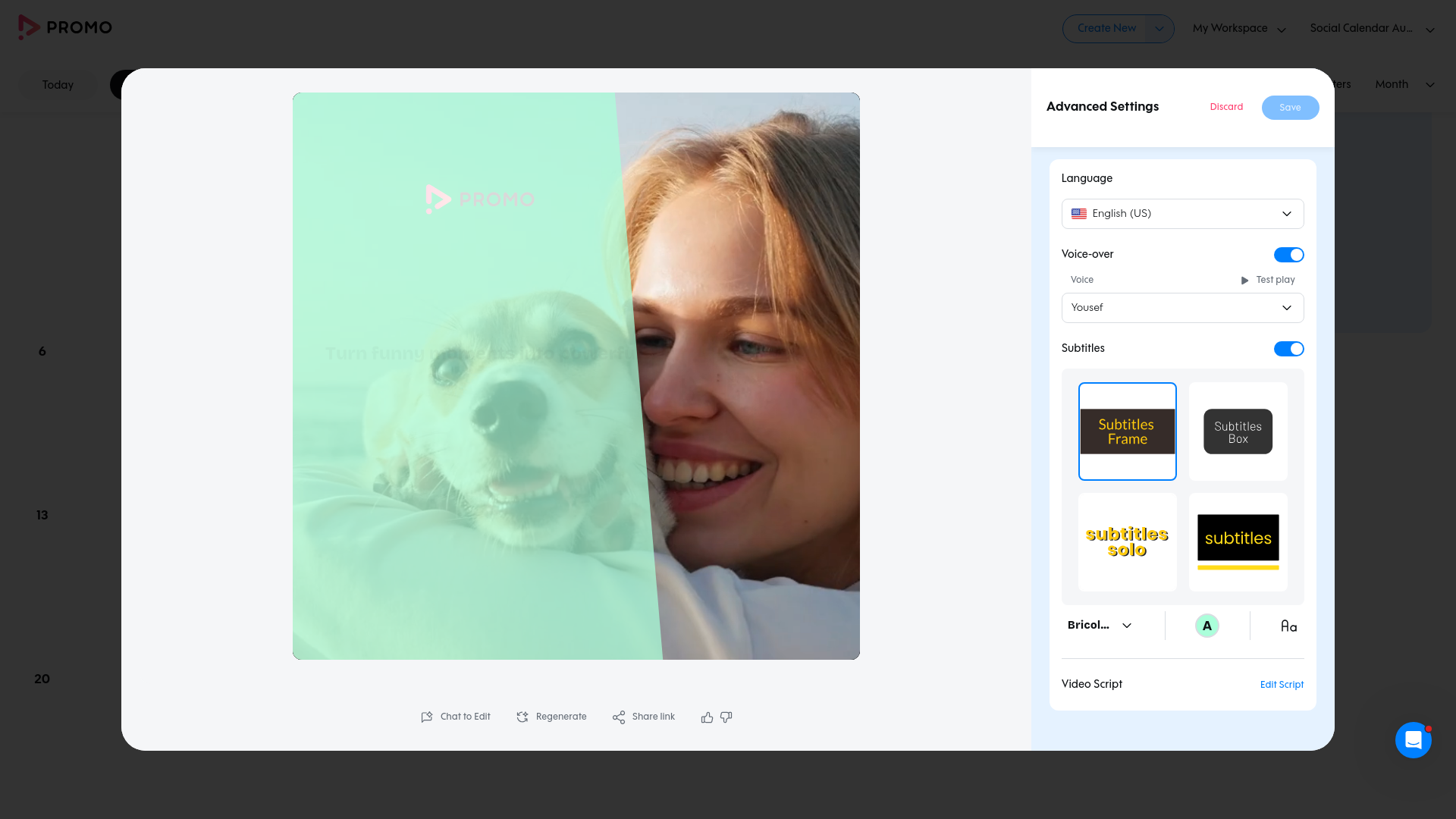Open the subtitle color swatch A
The height and width of the screenshot is (819, 1456).
tap(1207, 626)
